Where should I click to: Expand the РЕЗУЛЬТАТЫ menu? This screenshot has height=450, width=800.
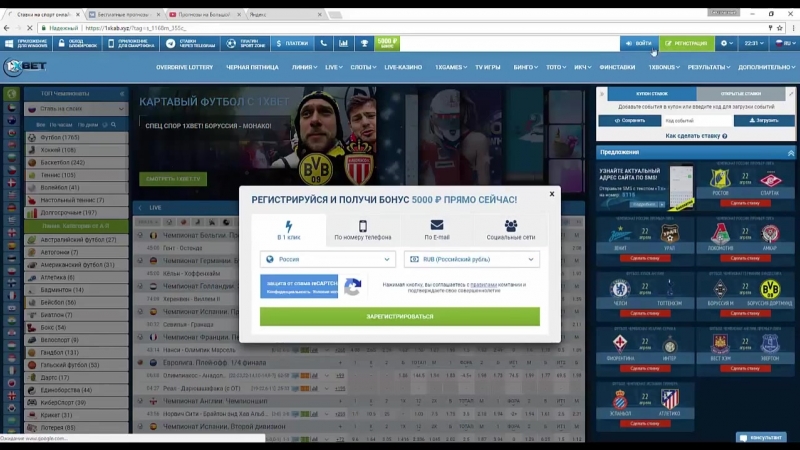click(x=709, y=67)
